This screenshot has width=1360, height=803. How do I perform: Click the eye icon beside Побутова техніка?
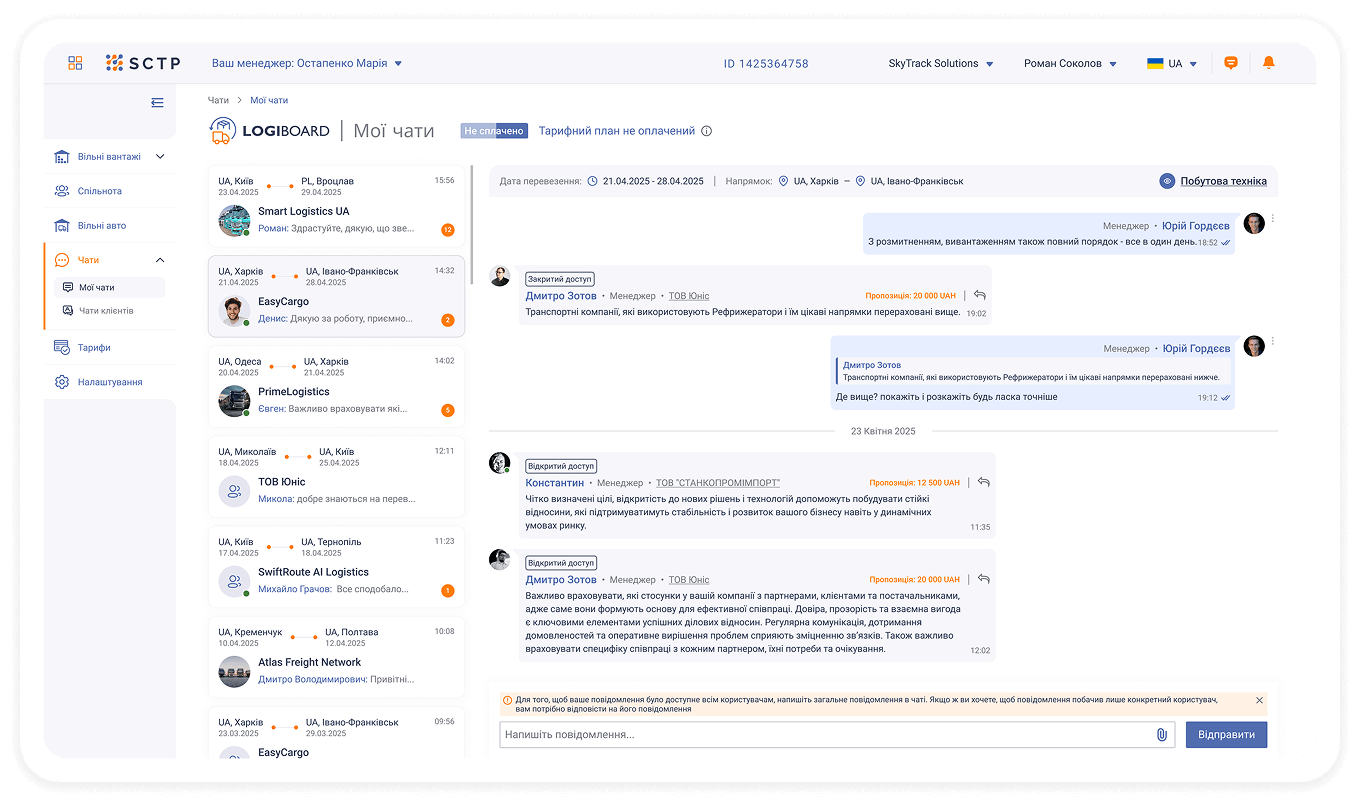1167,181
